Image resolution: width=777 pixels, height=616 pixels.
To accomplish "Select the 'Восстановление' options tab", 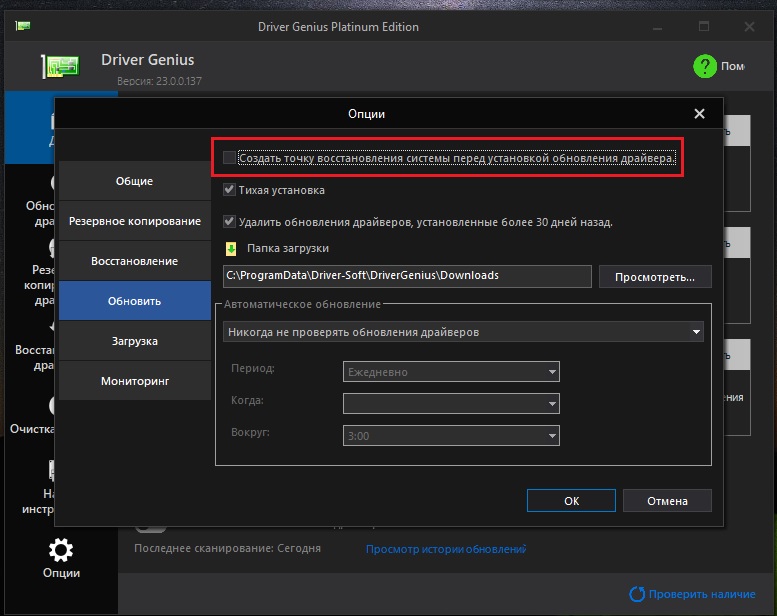I will [135, 261].
